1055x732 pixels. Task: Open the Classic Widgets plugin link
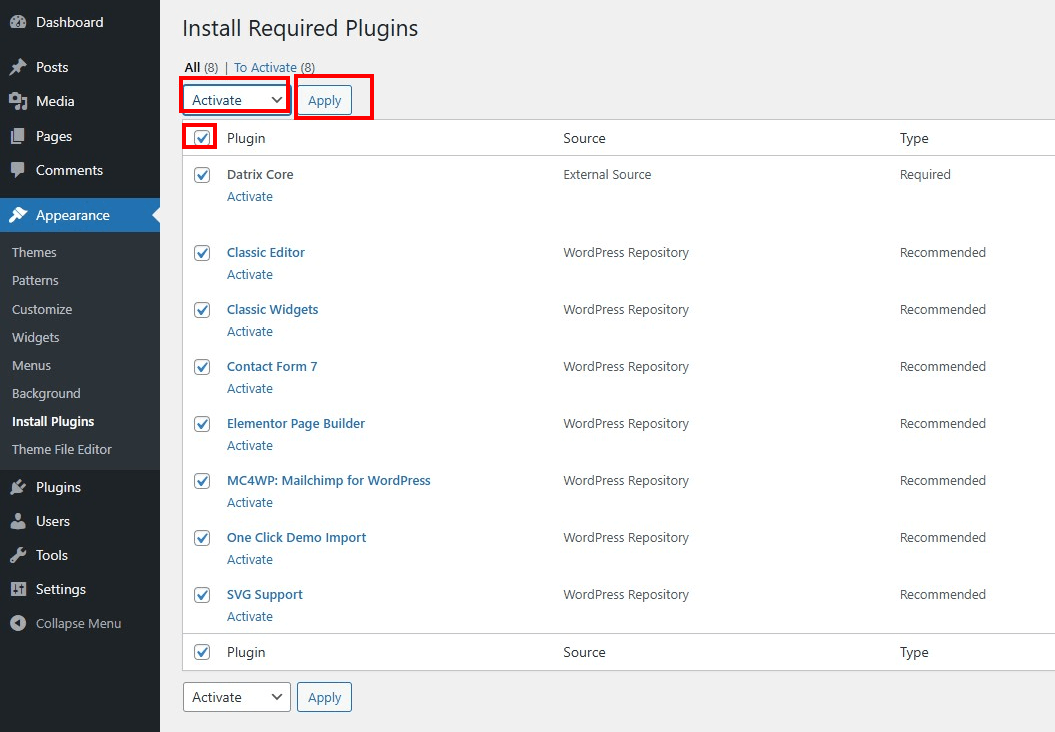272,309
